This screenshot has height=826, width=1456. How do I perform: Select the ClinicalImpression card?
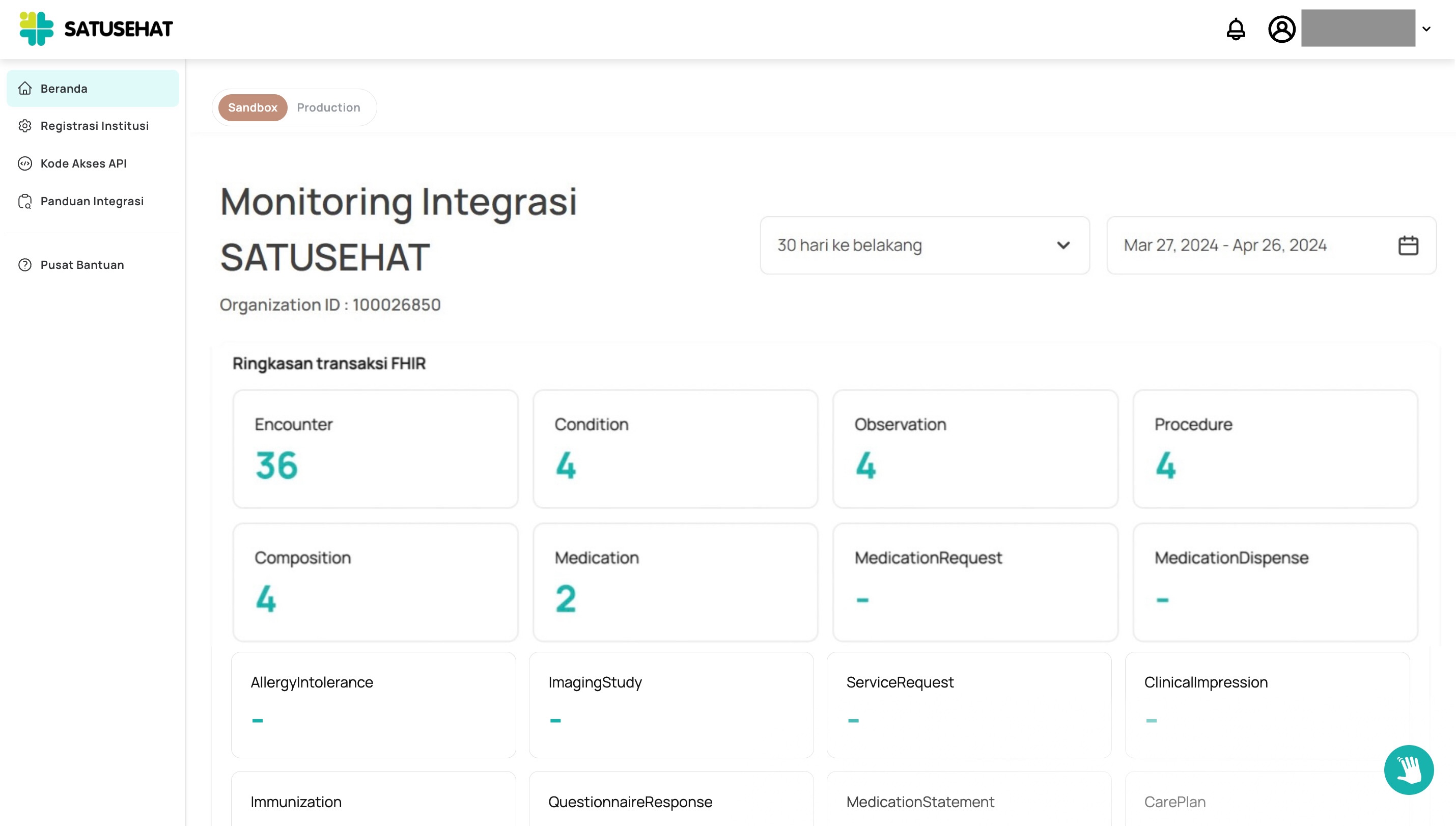tap(1267, 705)
